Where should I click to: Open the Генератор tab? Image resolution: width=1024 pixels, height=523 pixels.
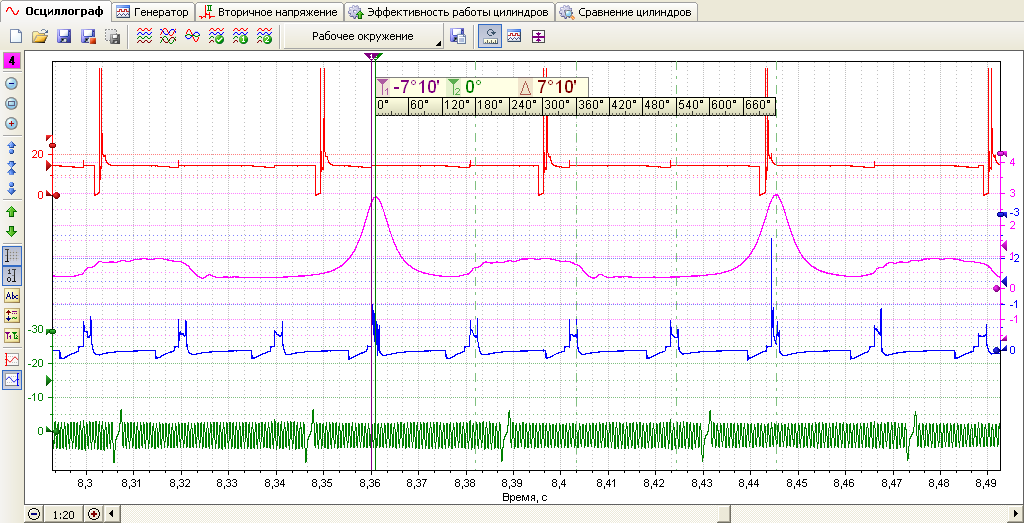153,12
